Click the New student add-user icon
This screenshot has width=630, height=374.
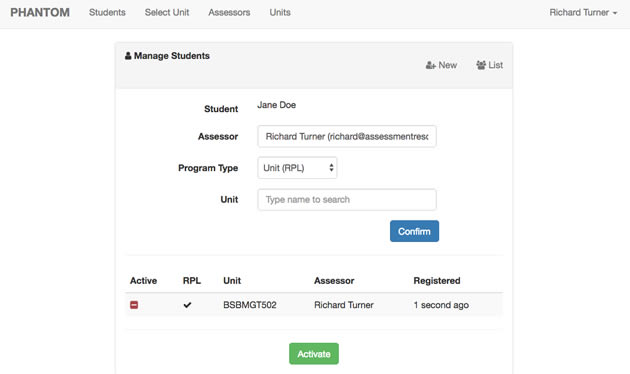click(x=431, y=65)
